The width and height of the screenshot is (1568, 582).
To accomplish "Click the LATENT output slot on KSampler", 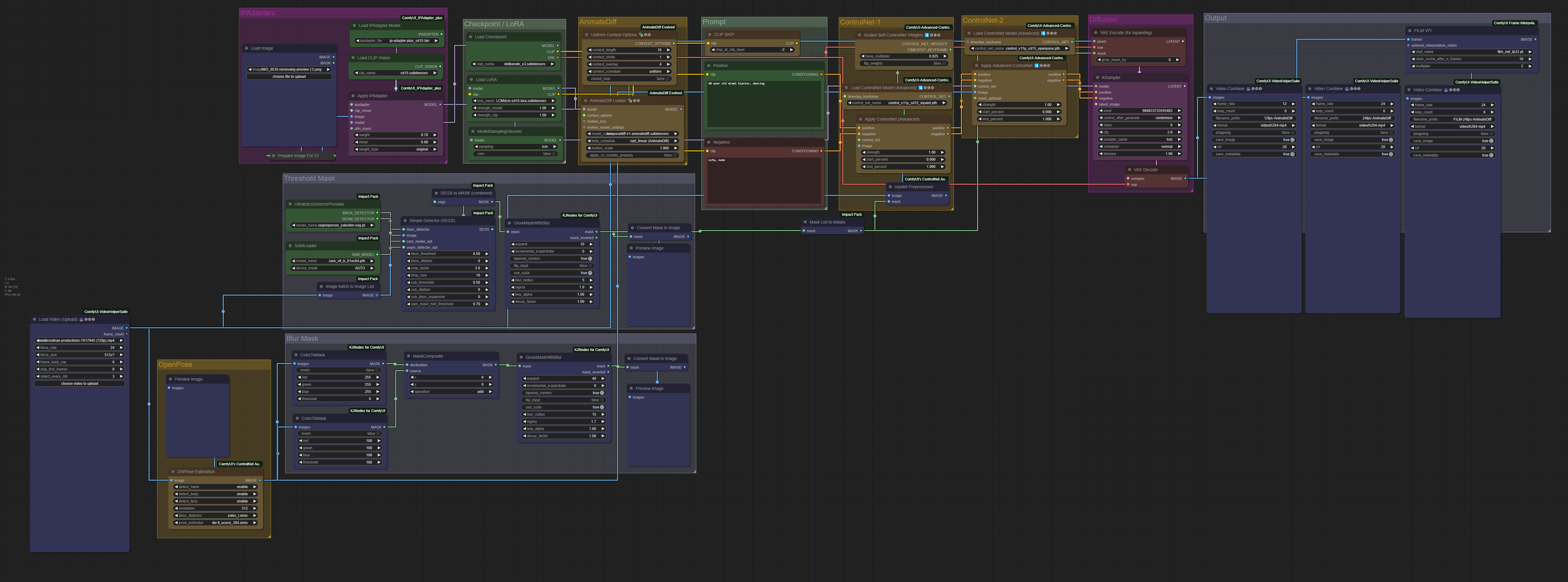I will (x=1184, y=86).
